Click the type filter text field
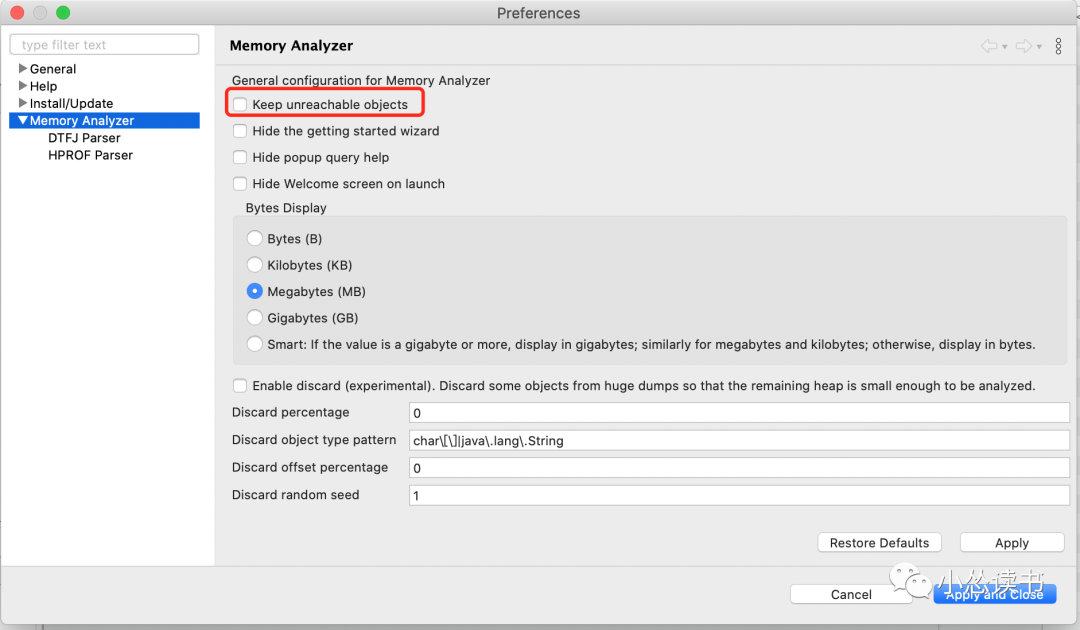 (104, 45)
